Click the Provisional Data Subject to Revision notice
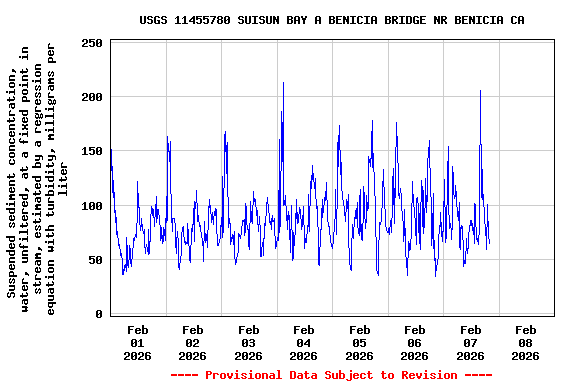The width and height of the screenshot is (576, 384). pyautogui.click(x=331, y=375)
